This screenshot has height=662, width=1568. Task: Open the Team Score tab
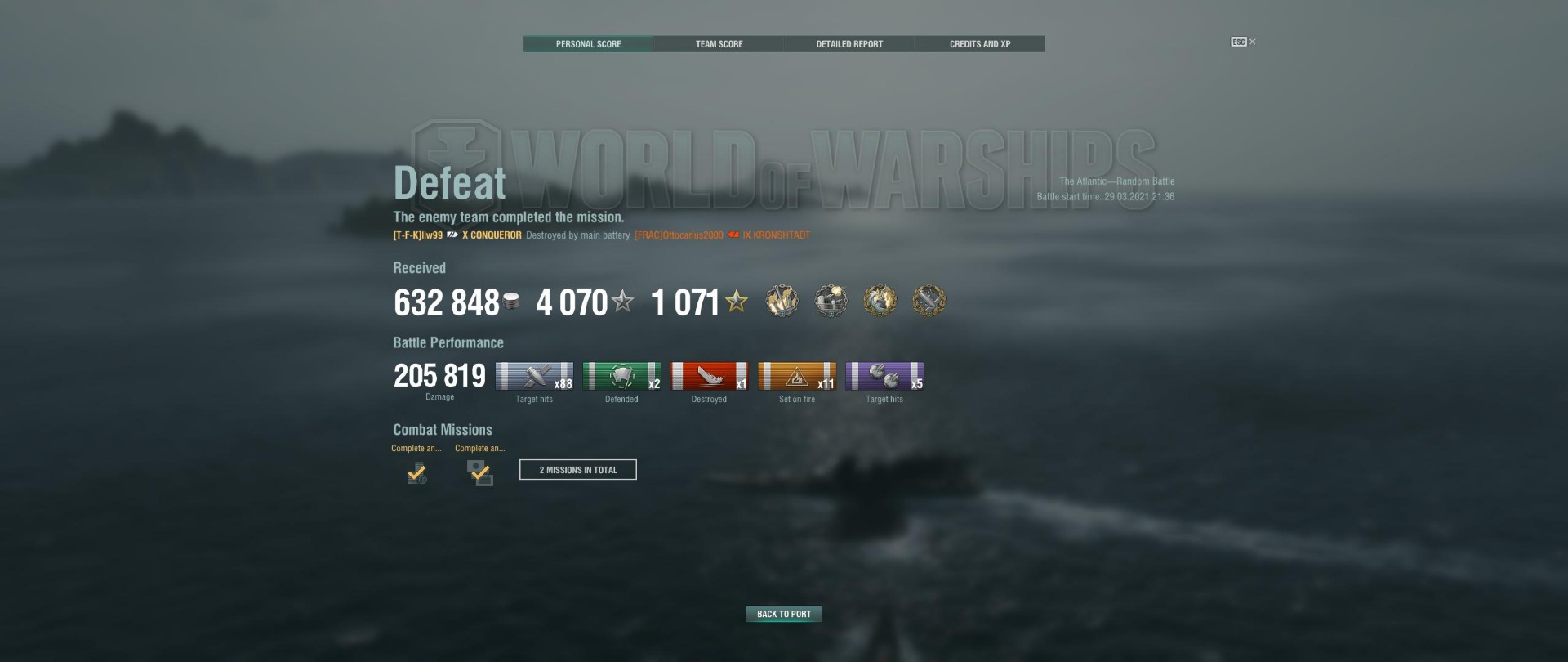point(719,44)
